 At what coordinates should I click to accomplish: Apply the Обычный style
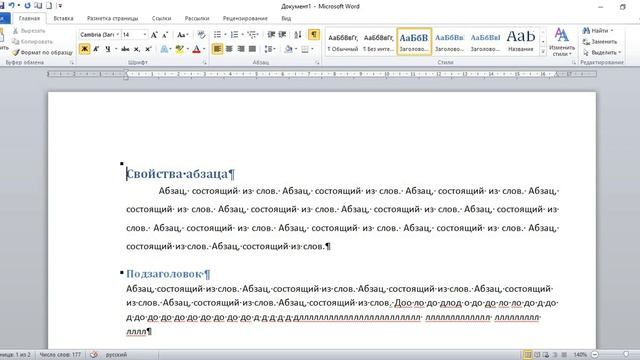pos(343,42)
